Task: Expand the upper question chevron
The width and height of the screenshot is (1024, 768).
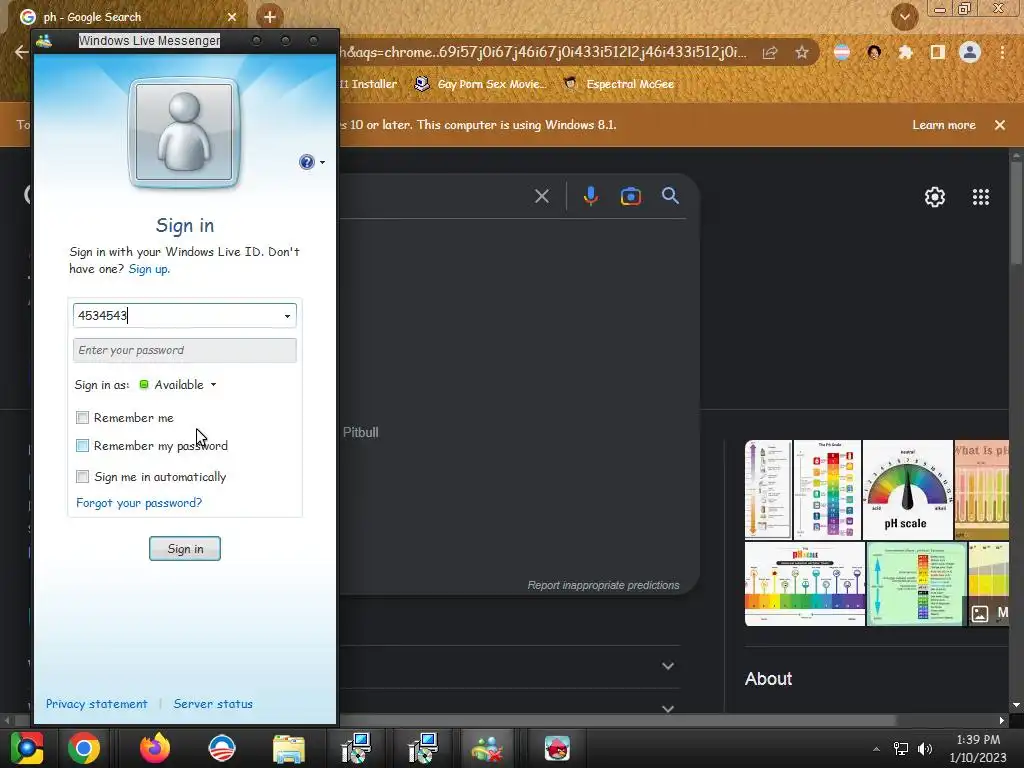Action: pyautogui.click(x=667, y=666)
